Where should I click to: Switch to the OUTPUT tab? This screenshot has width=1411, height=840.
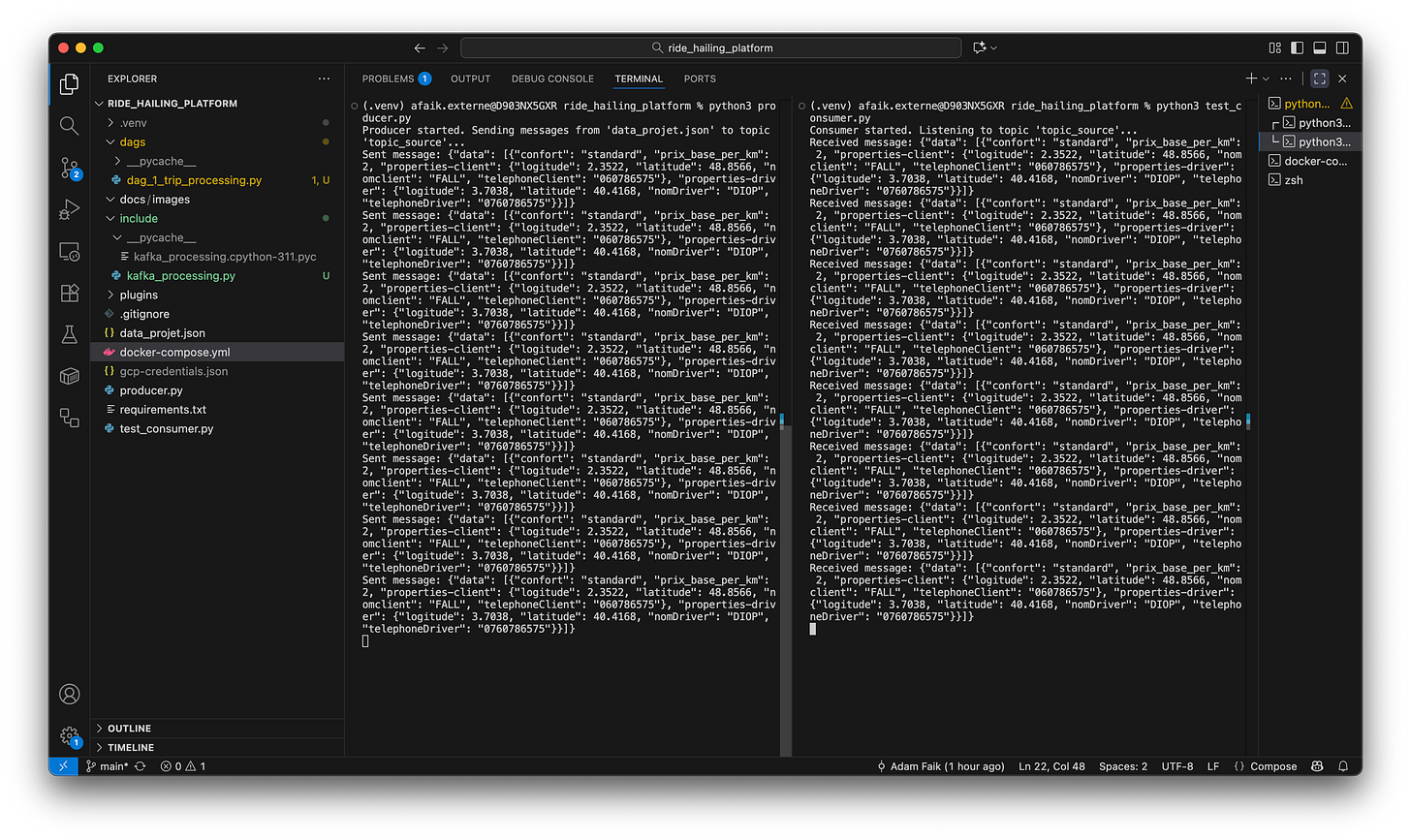point(471,78)
